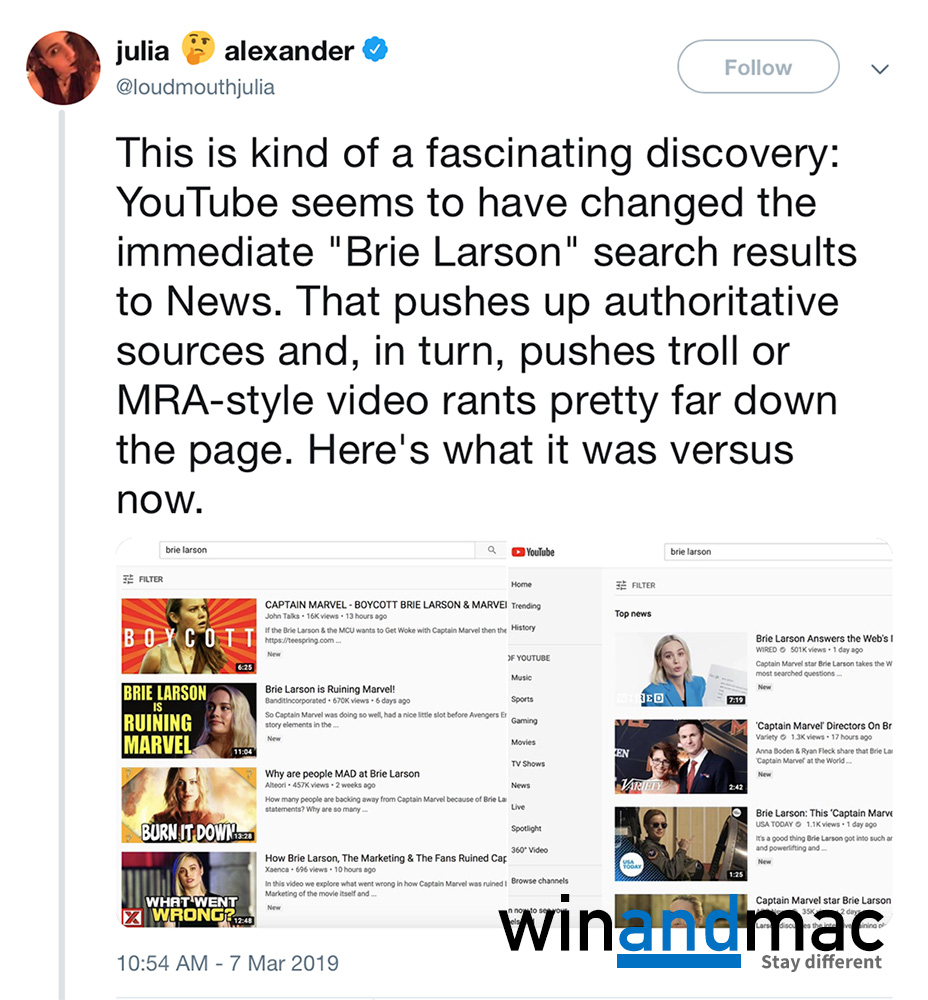Viewport: 928px width, 1000px height.
Task: Open the WIRED Brie Larson video thumbnail
Action: click(681, 669)
